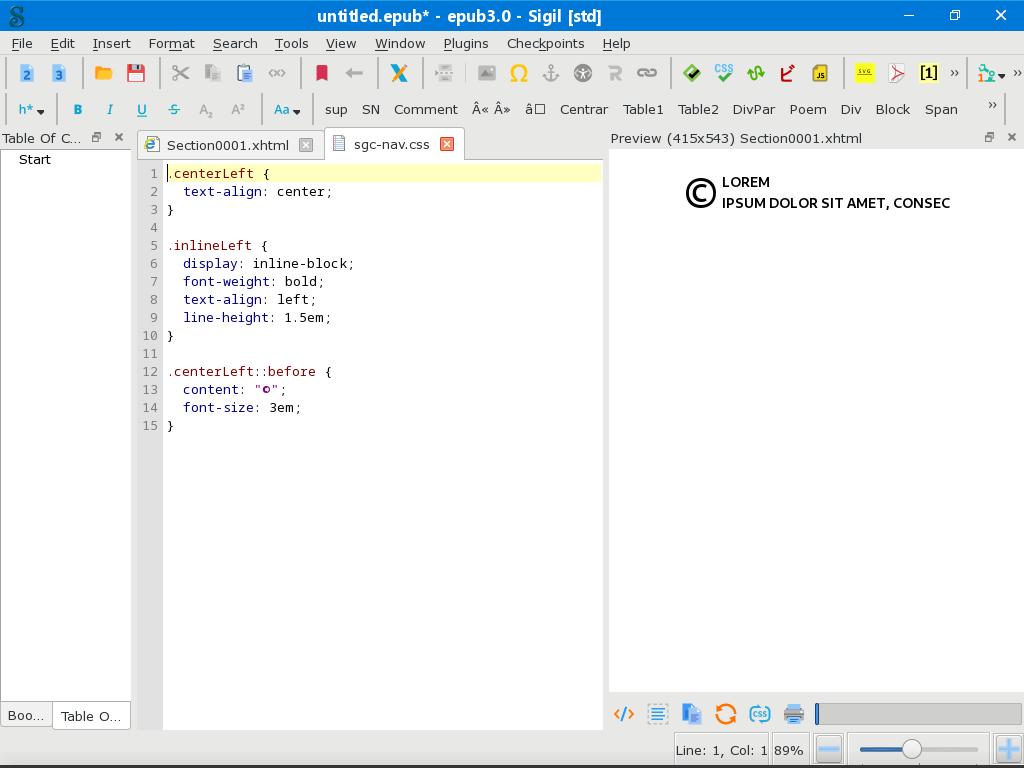The height and width of the screenshot is (768, 1024).
Task: Toggle Italic formatting
Action: [110, 109]
